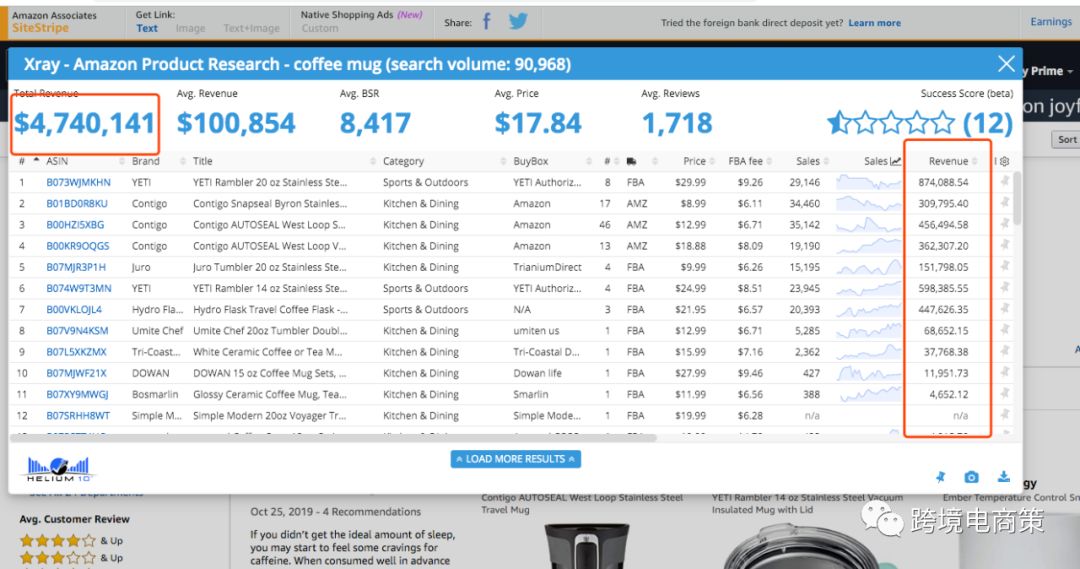This screenshot has height=569, width=1080.
Task: Open ASIN B01BD0R8KU product link
Action: click(76, 203)
